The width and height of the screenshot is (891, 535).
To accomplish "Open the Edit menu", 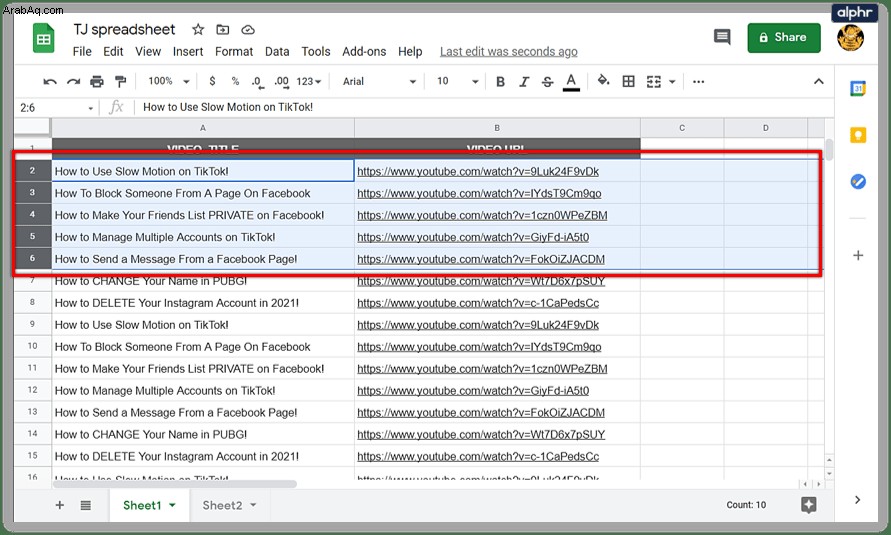I will 113,52.
